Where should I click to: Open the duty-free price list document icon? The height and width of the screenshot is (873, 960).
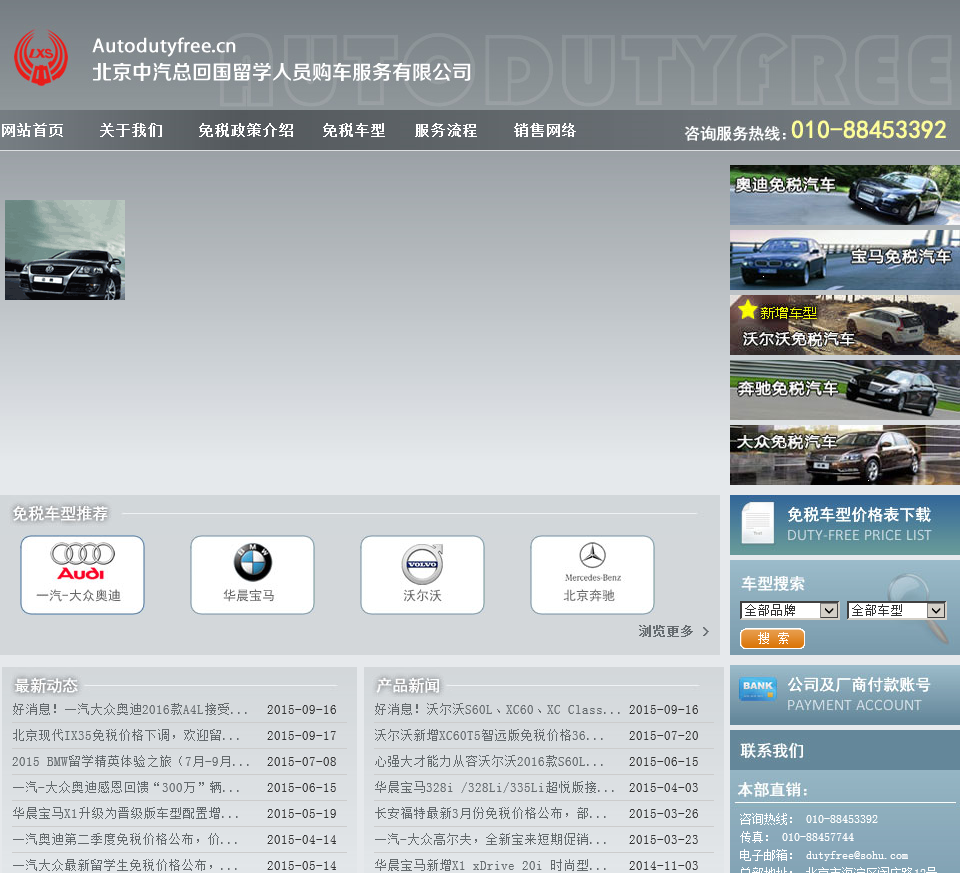point(757,523)
